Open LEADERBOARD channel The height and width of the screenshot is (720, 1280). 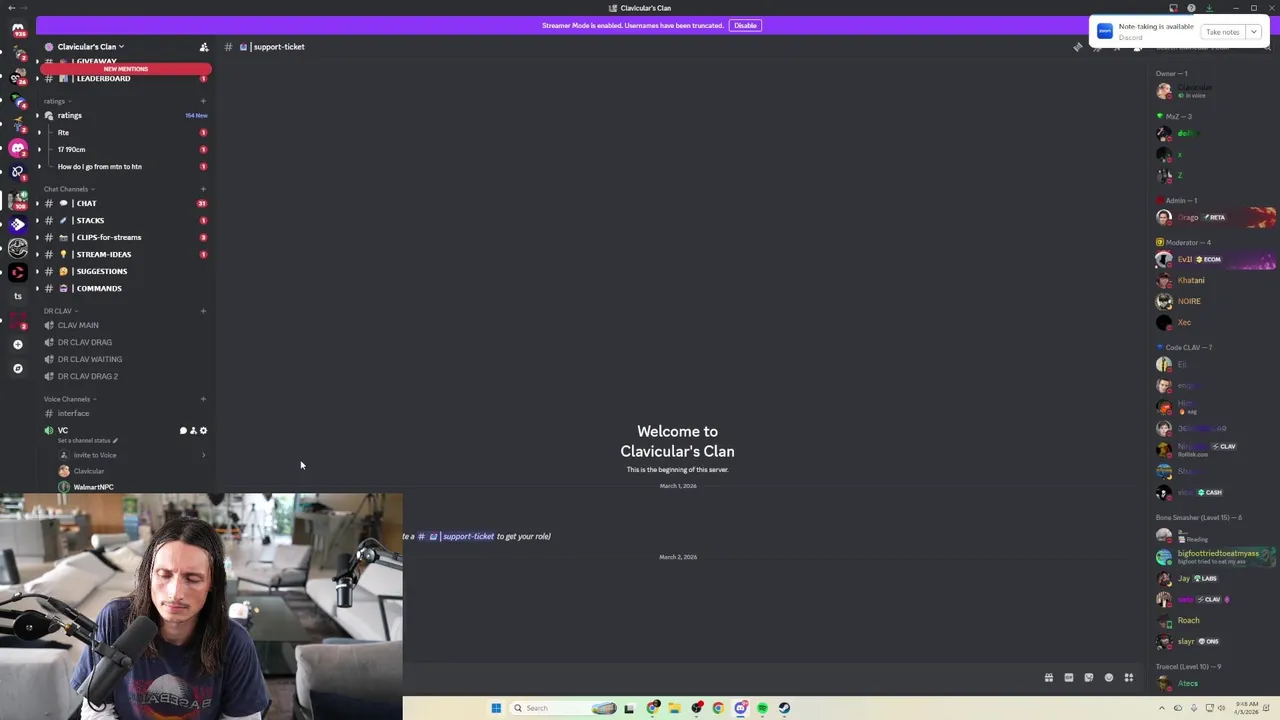[125, 79]
